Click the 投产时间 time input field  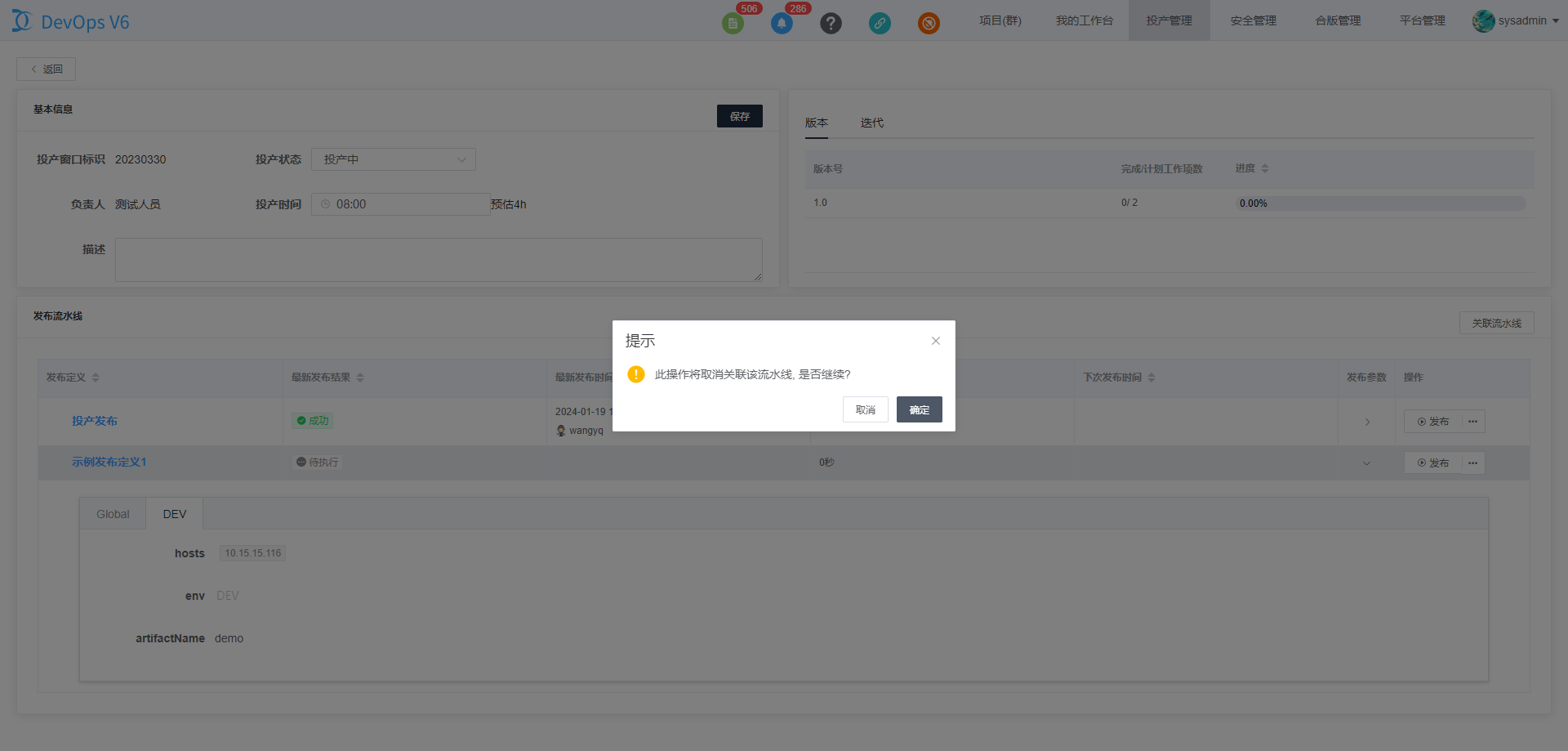point(400,204)
